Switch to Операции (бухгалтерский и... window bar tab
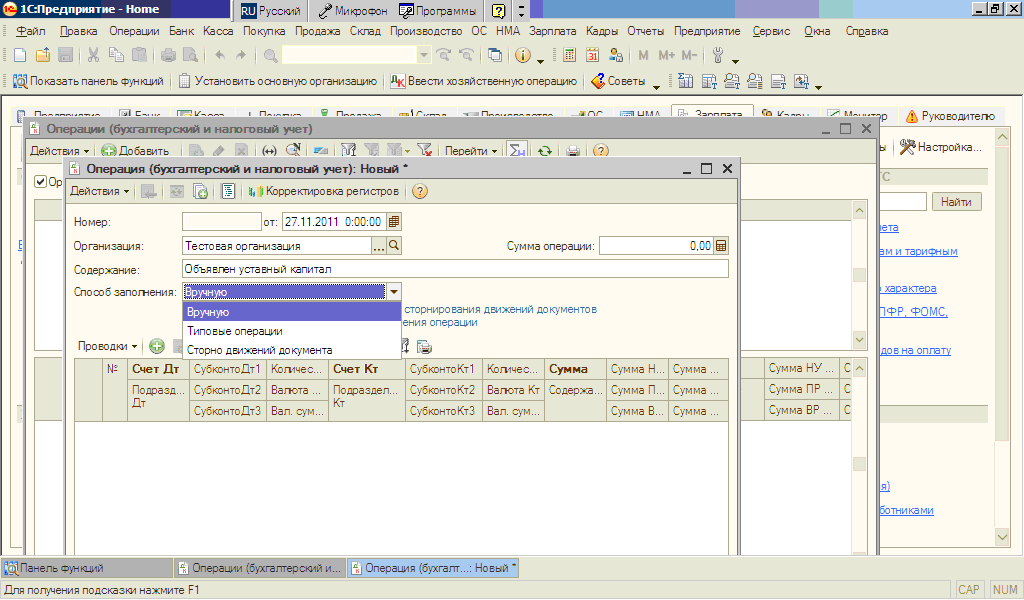1024x600 pixels. (260, 568)
